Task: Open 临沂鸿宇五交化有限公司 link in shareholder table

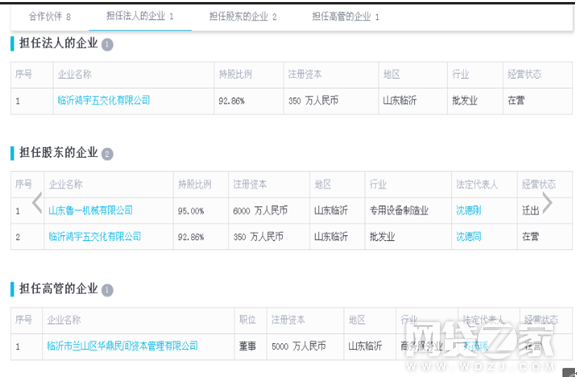Action: (x=95, y=236)
